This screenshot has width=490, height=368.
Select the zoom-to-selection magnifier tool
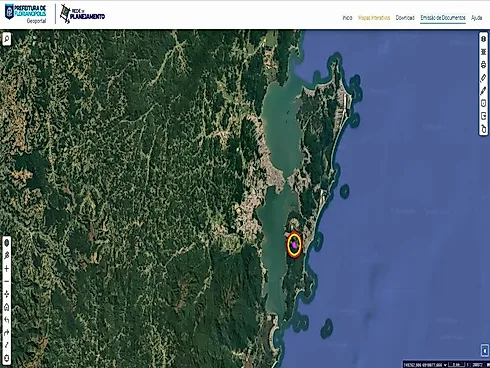pyautogui.click(x=7, y=256)
